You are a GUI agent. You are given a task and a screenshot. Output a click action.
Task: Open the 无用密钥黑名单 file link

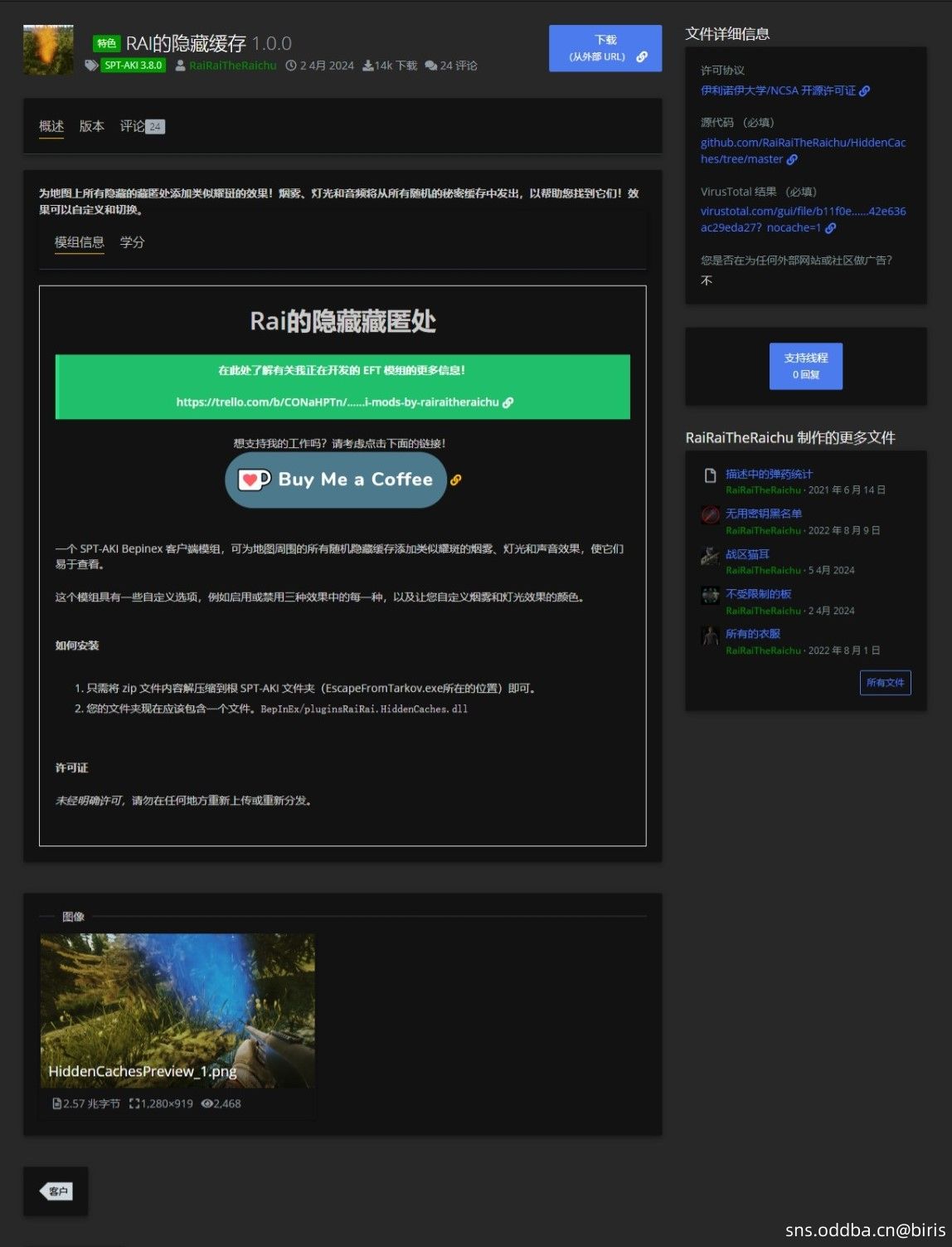[x=764, y=514]
